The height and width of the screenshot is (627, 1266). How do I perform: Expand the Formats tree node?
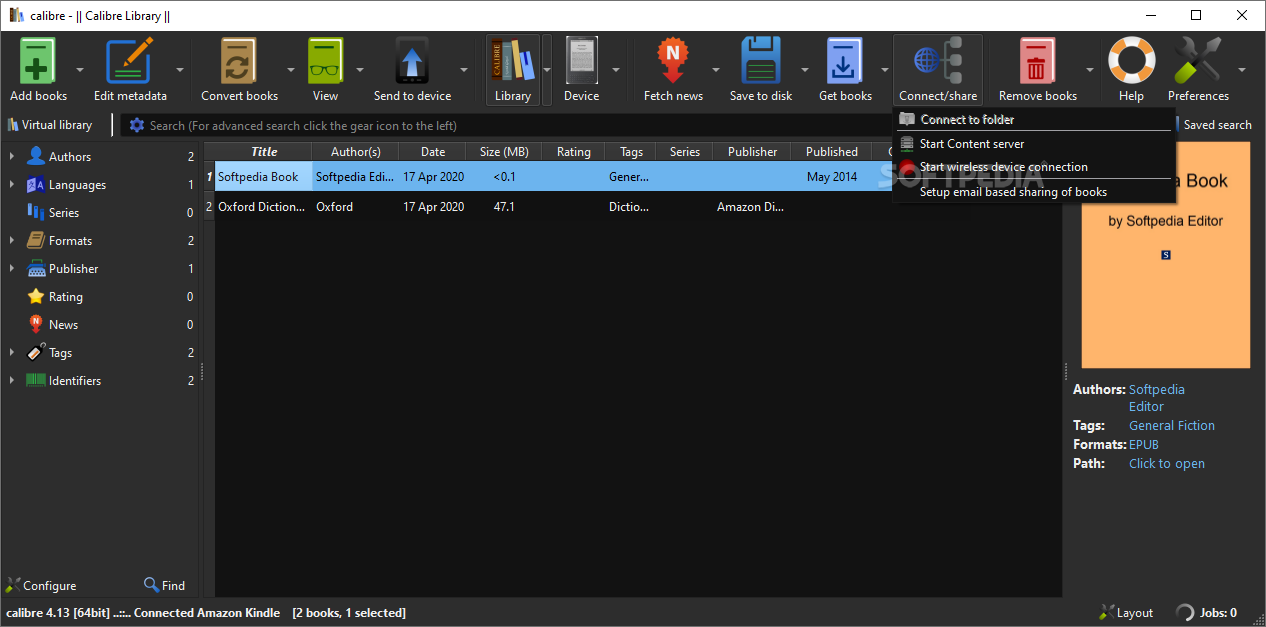click(x=12, y=241)
